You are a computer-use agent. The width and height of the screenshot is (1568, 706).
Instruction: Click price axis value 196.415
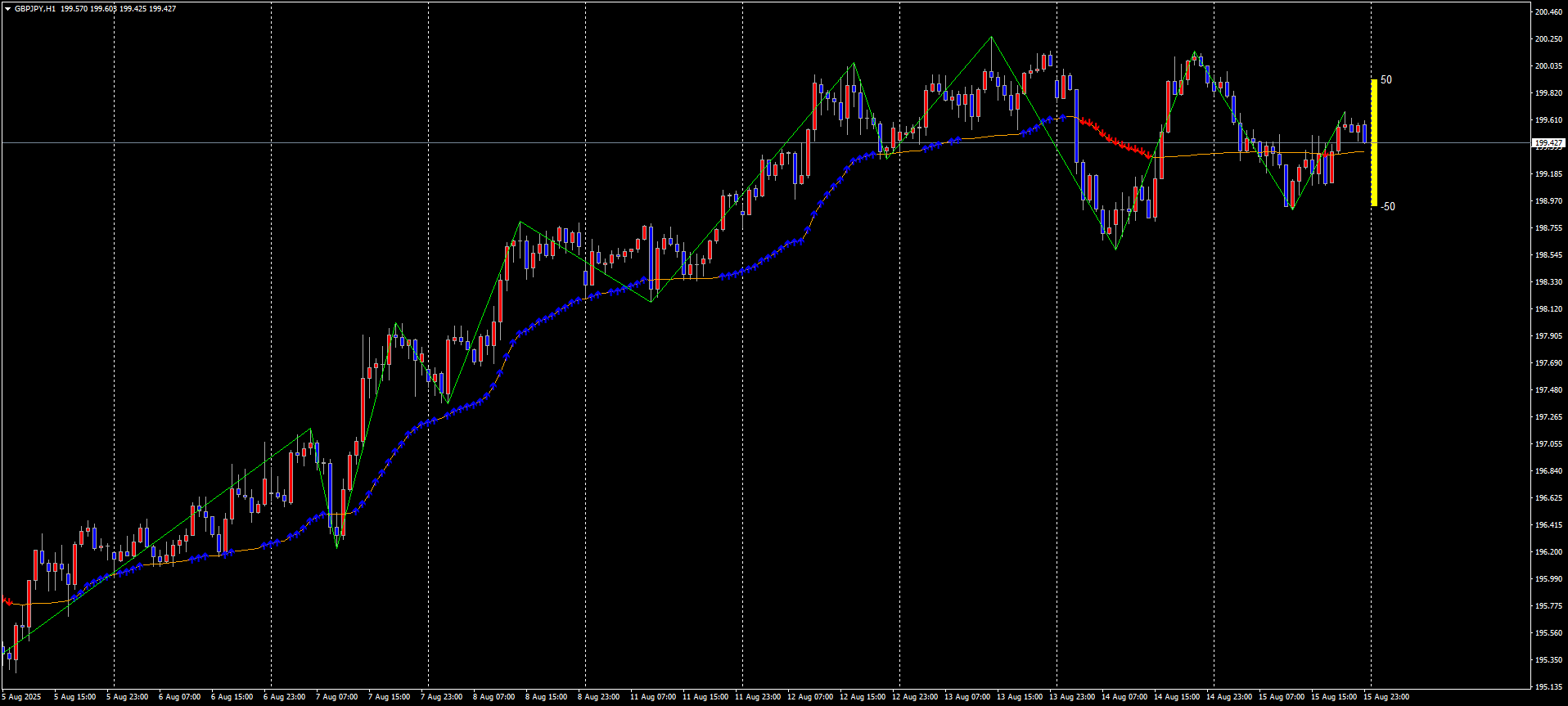click(1548, 525)
